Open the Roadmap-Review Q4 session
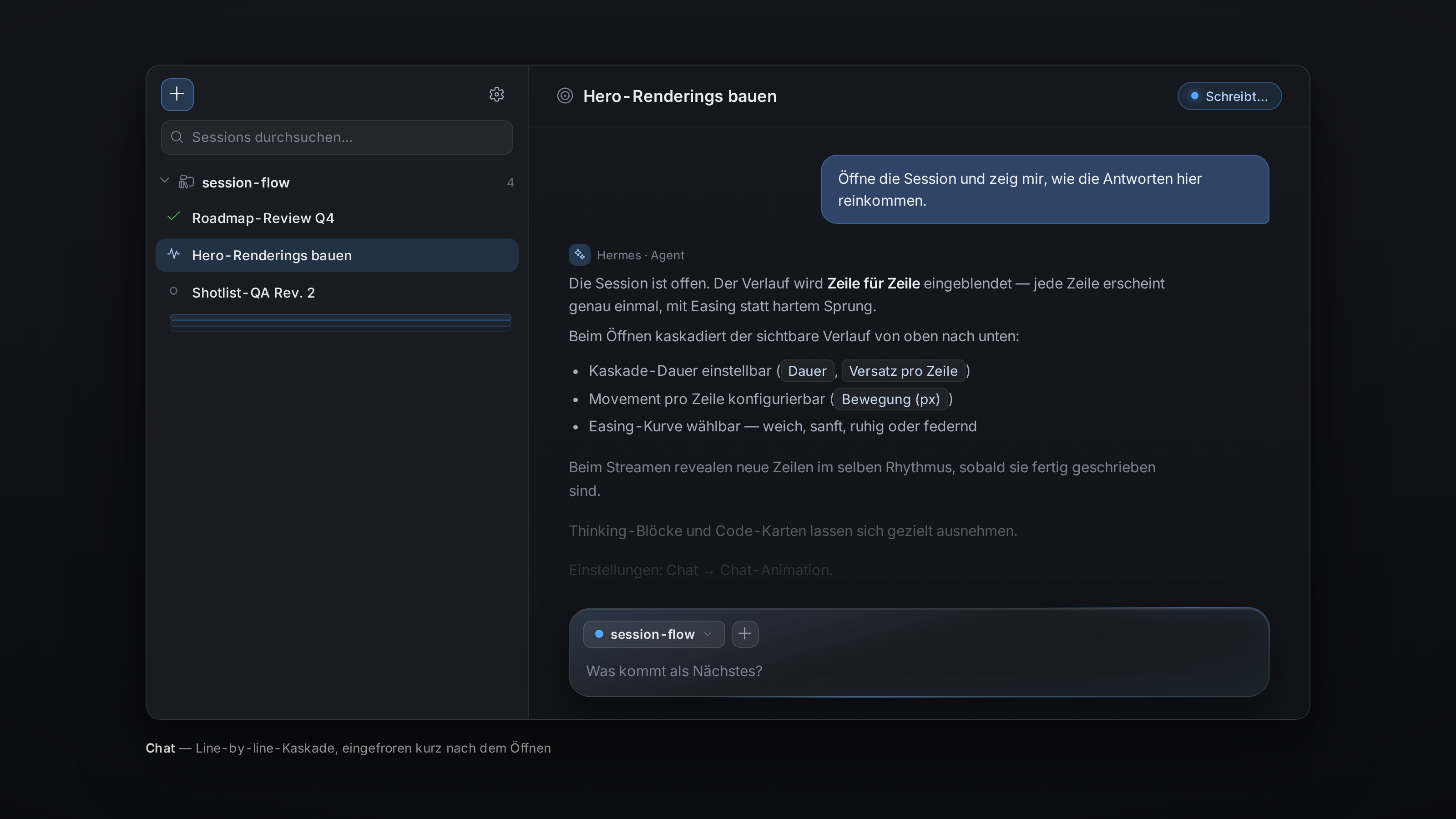 pyautogui.click(x=337, y=217)
